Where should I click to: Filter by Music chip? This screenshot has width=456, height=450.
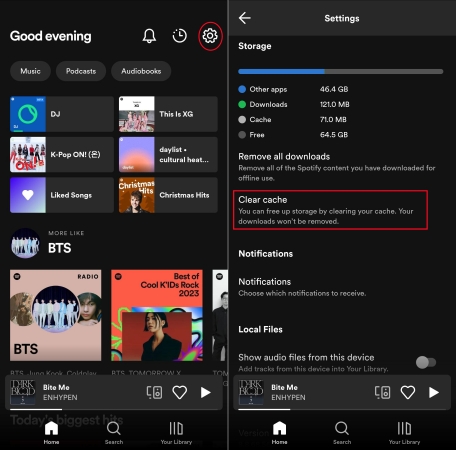(x=30, y=71)
